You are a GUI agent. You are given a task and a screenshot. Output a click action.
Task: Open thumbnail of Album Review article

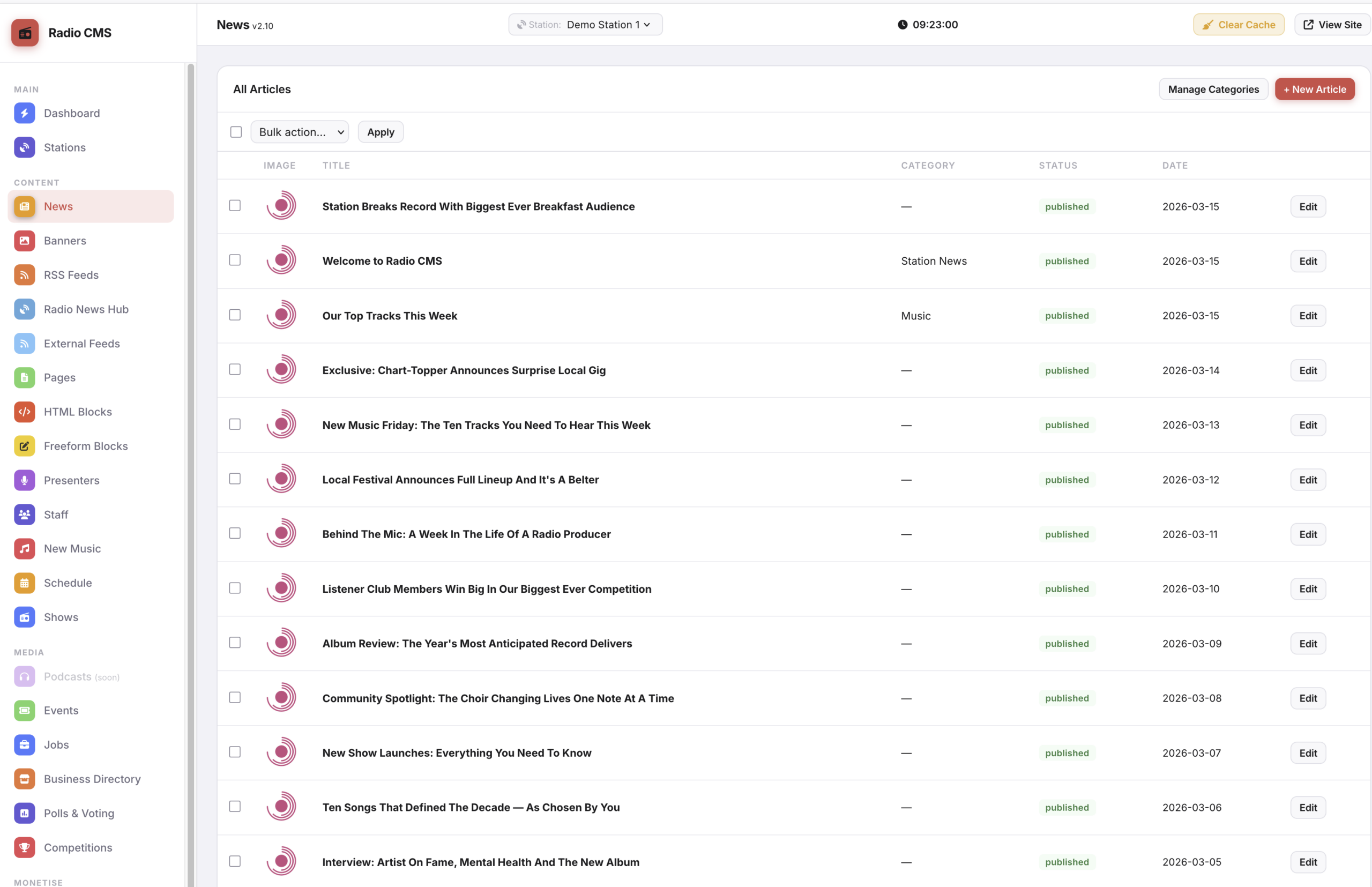pos(281,643)
